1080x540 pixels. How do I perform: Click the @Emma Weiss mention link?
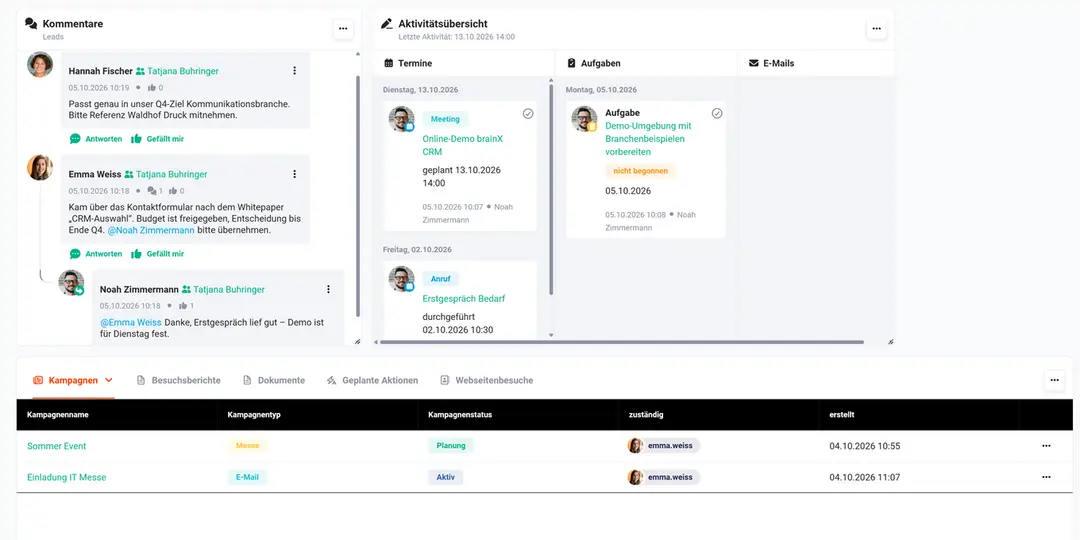coord(131,322)
